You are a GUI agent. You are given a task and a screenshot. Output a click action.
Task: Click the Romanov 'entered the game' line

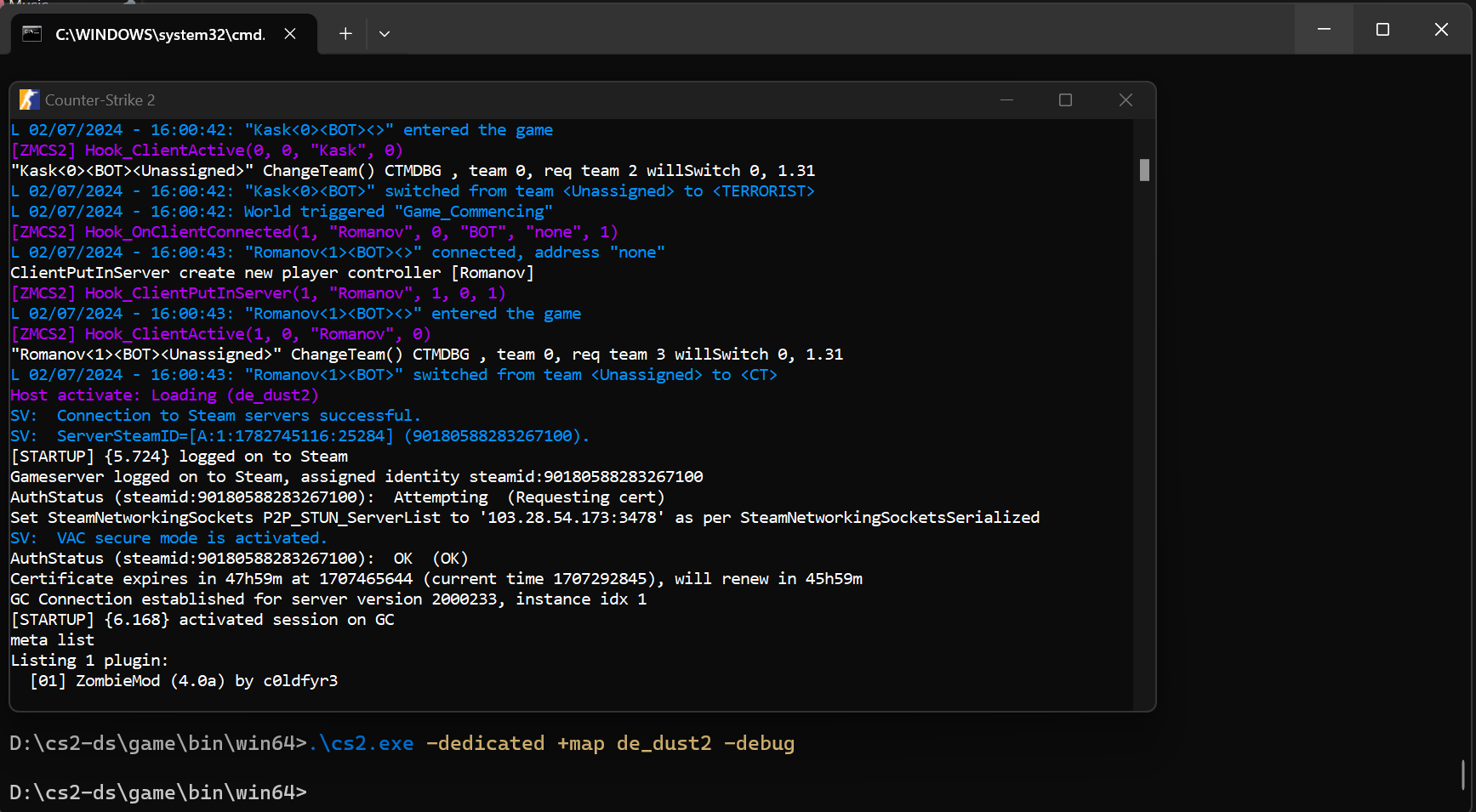coord(296,314)
